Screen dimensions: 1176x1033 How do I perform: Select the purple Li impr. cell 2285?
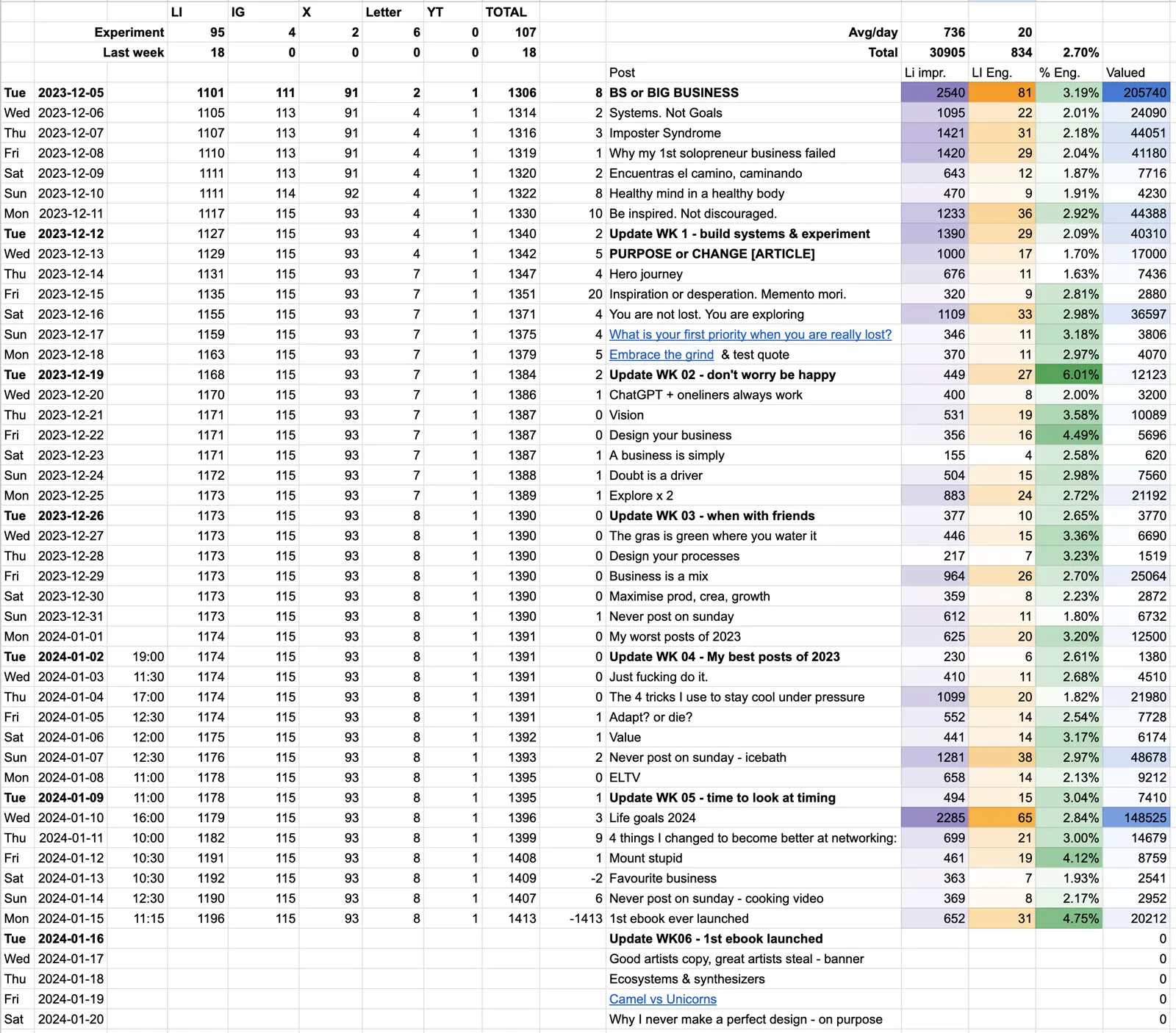[935, 818]
